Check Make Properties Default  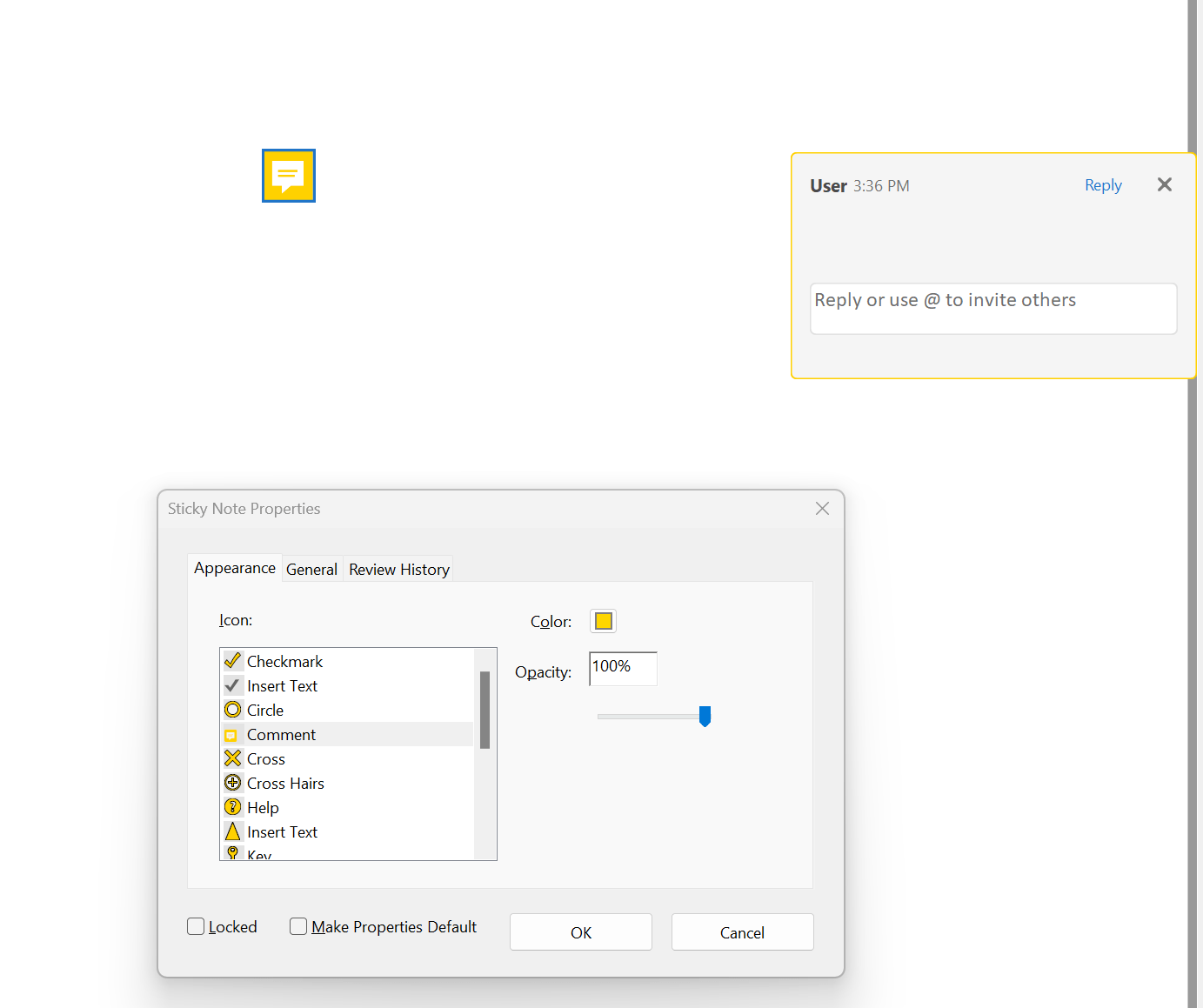tap(298, 926)
